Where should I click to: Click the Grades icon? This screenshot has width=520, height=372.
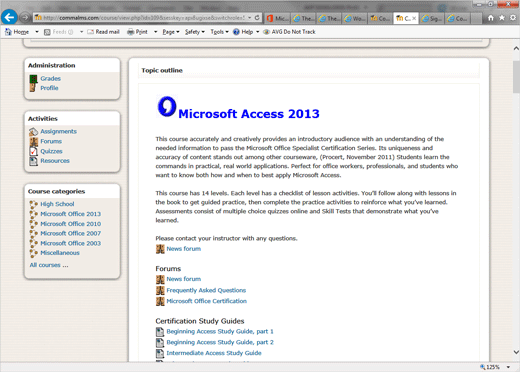click(33, 79)
